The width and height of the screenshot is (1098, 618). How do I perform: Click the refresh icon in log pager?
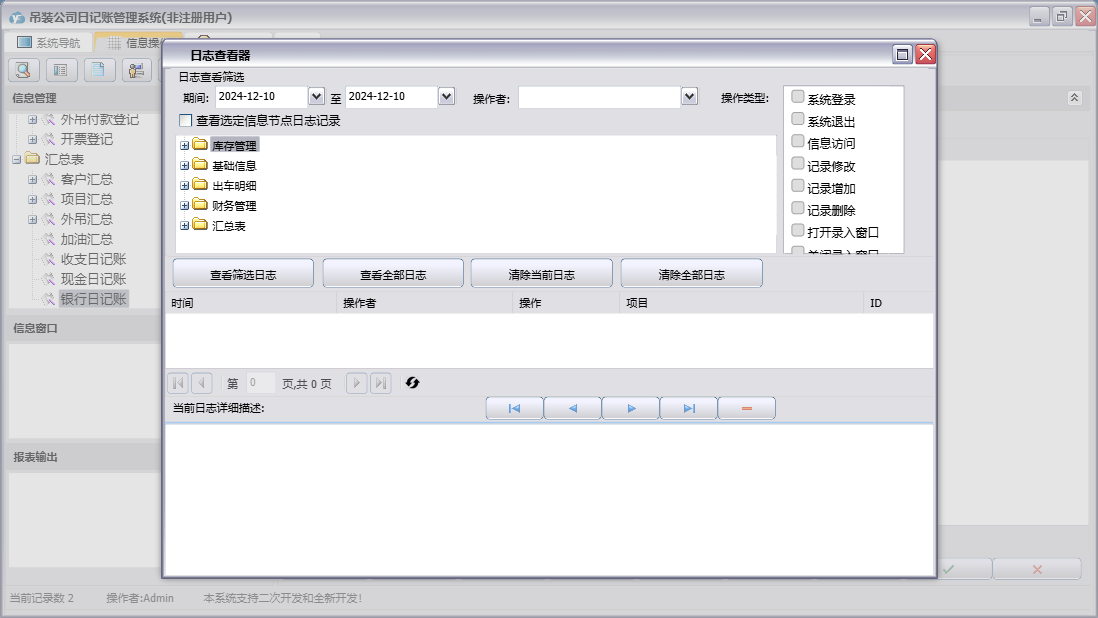[412, 383]
